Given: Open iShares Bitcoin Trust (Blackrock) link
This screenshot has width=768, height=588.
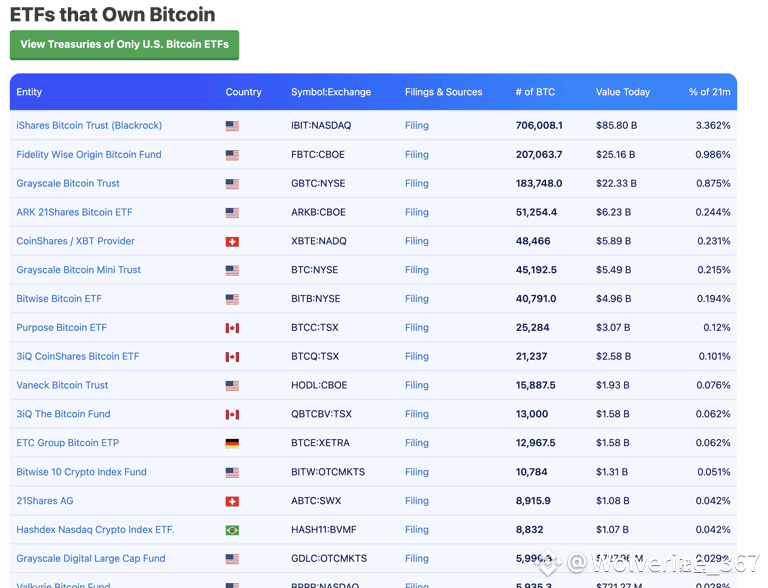Looking at the screenshot, I should [x=89, y=125].
